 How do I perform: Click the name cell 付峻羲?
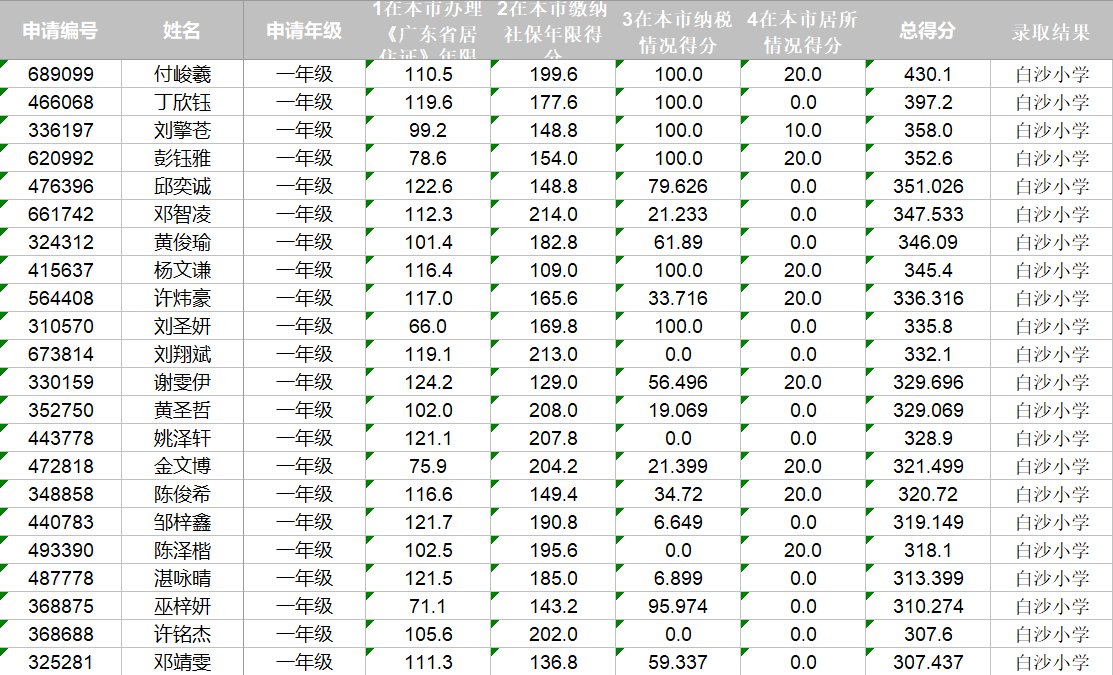pyautogui.click(x=183, y=74)
